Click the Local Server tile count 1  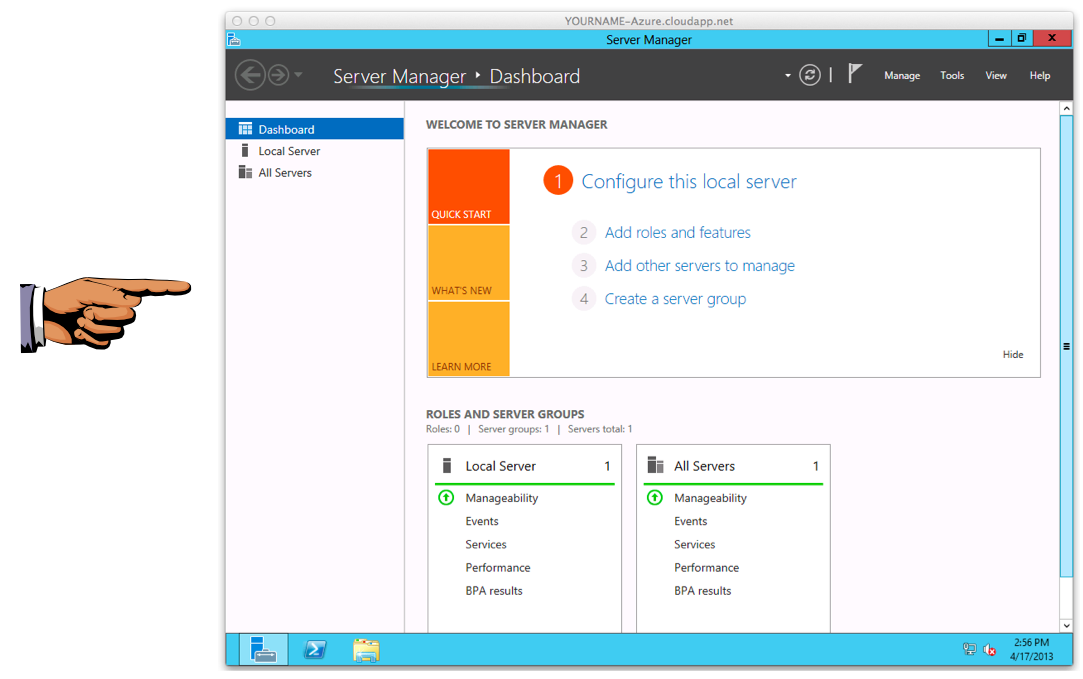click(607, 466)
